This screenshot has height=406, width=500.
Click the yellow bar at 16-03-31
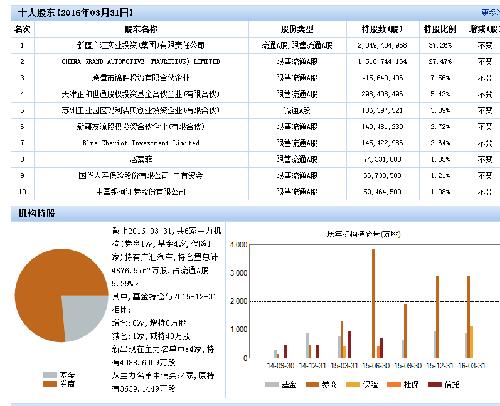[471, 342]
